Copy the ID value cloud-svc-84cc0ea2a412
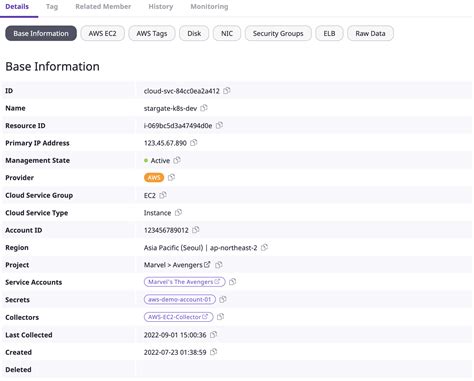 pyautogui.click(x=227, y=91)
